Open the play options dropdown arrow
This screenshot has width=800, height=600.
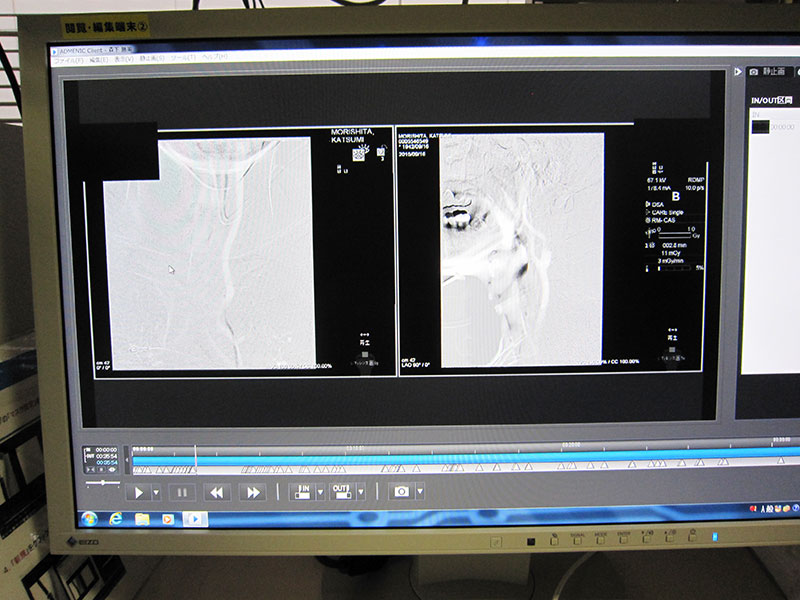coord(156,491)
